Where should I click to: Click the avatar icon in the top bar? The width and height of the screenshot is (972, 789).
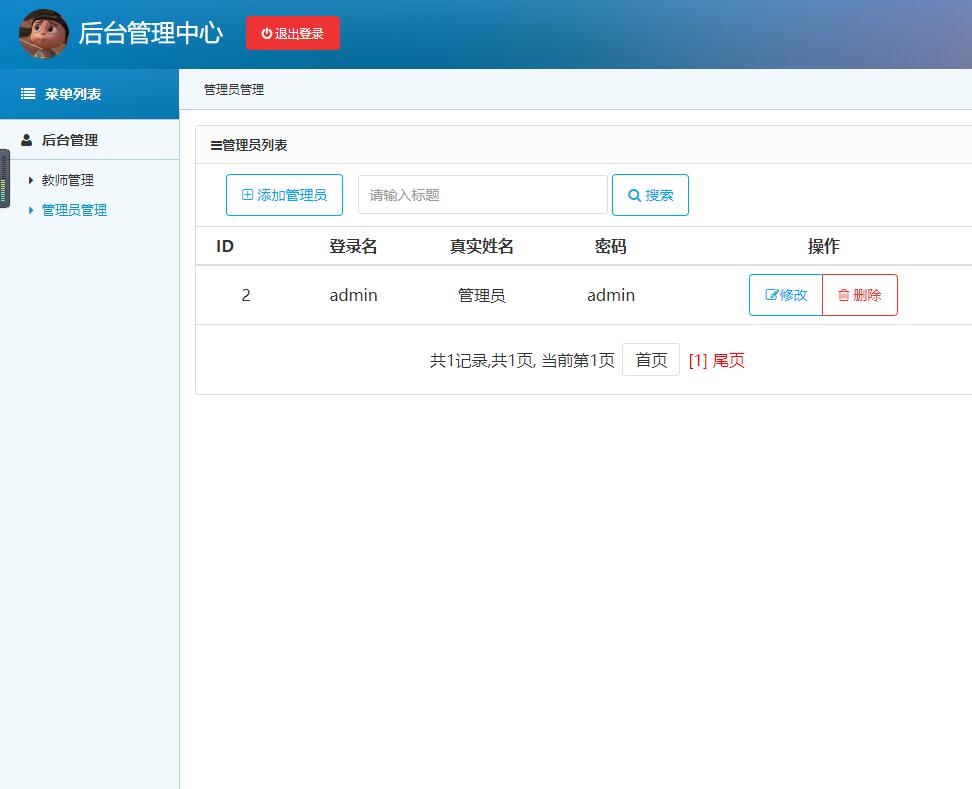42,33
